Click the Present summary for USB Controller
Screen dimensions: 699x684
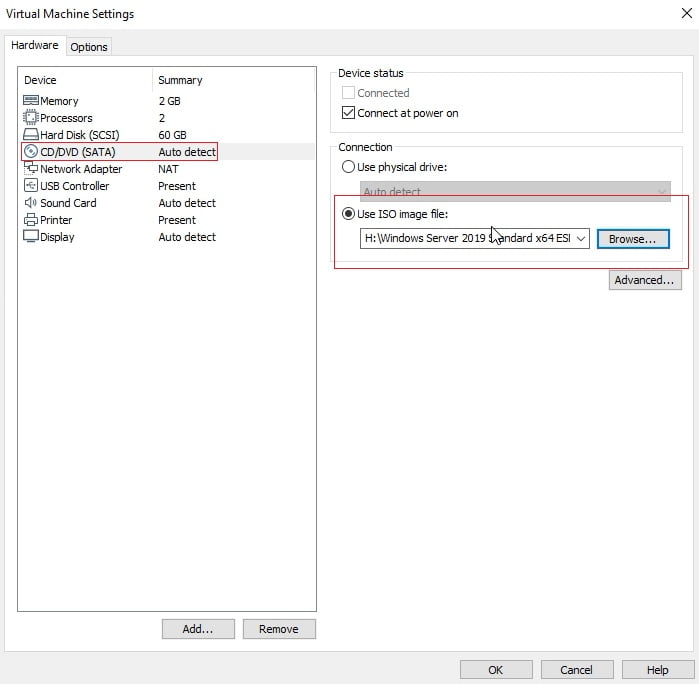pyautogui.click(x=177, y=186)
